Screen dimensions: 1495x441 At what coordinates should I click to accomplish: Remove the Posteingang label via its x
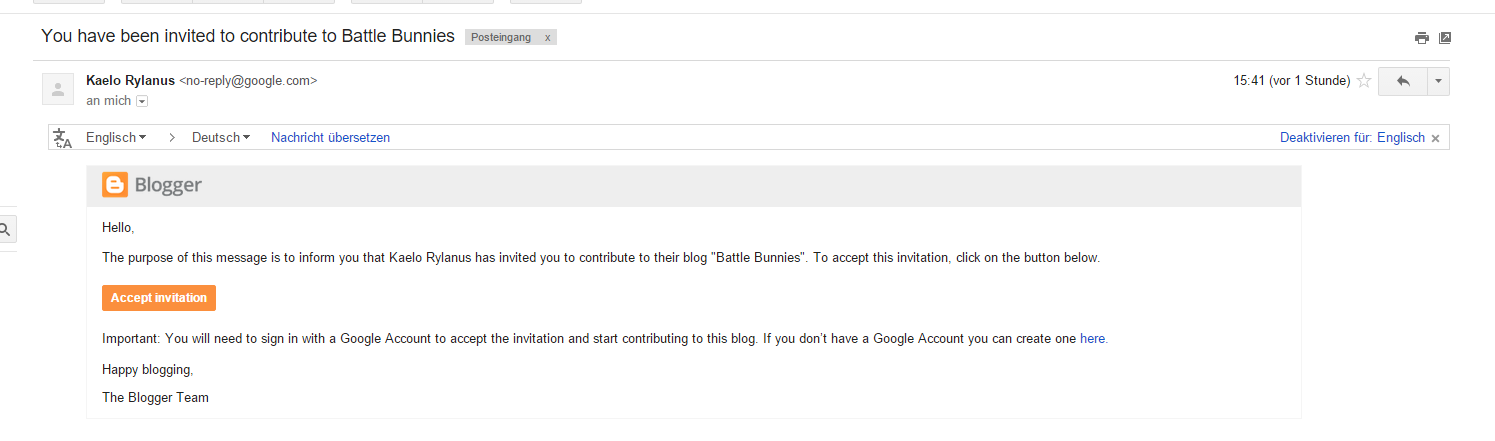coord(547,37)
